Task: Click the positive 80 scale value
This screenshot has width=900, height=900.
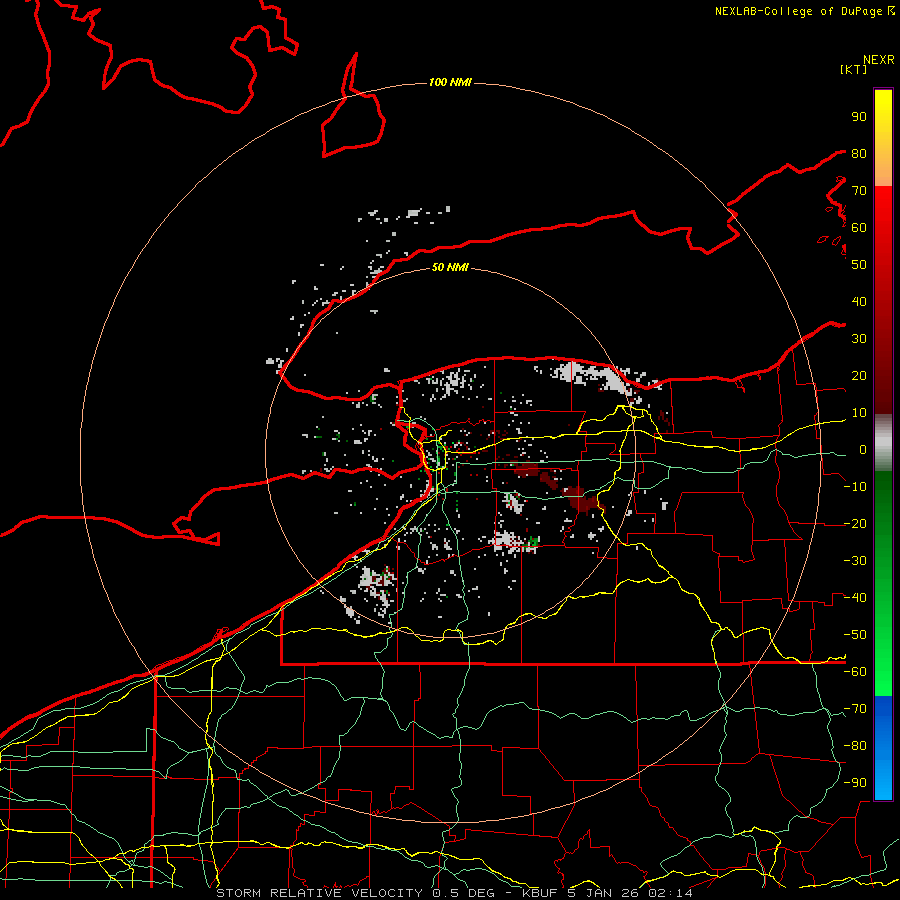Action: [859, 153]
